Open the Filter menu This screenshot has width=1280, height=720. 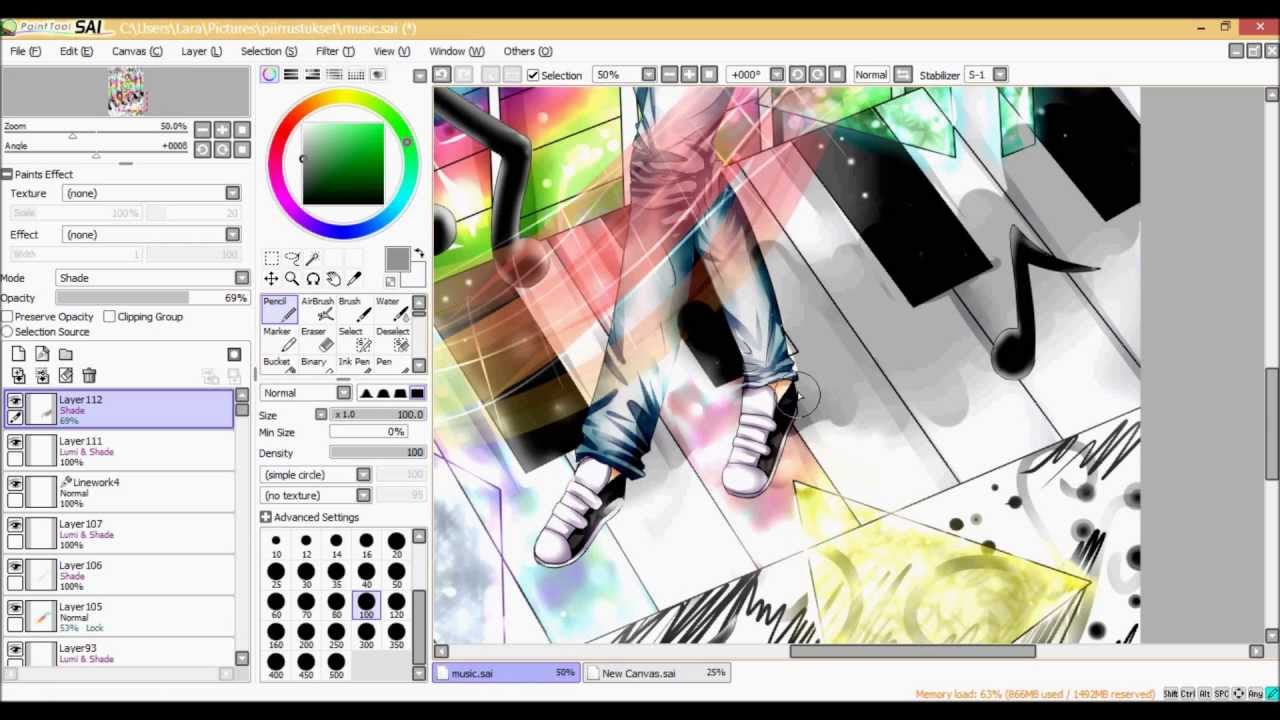pos(335,51)
